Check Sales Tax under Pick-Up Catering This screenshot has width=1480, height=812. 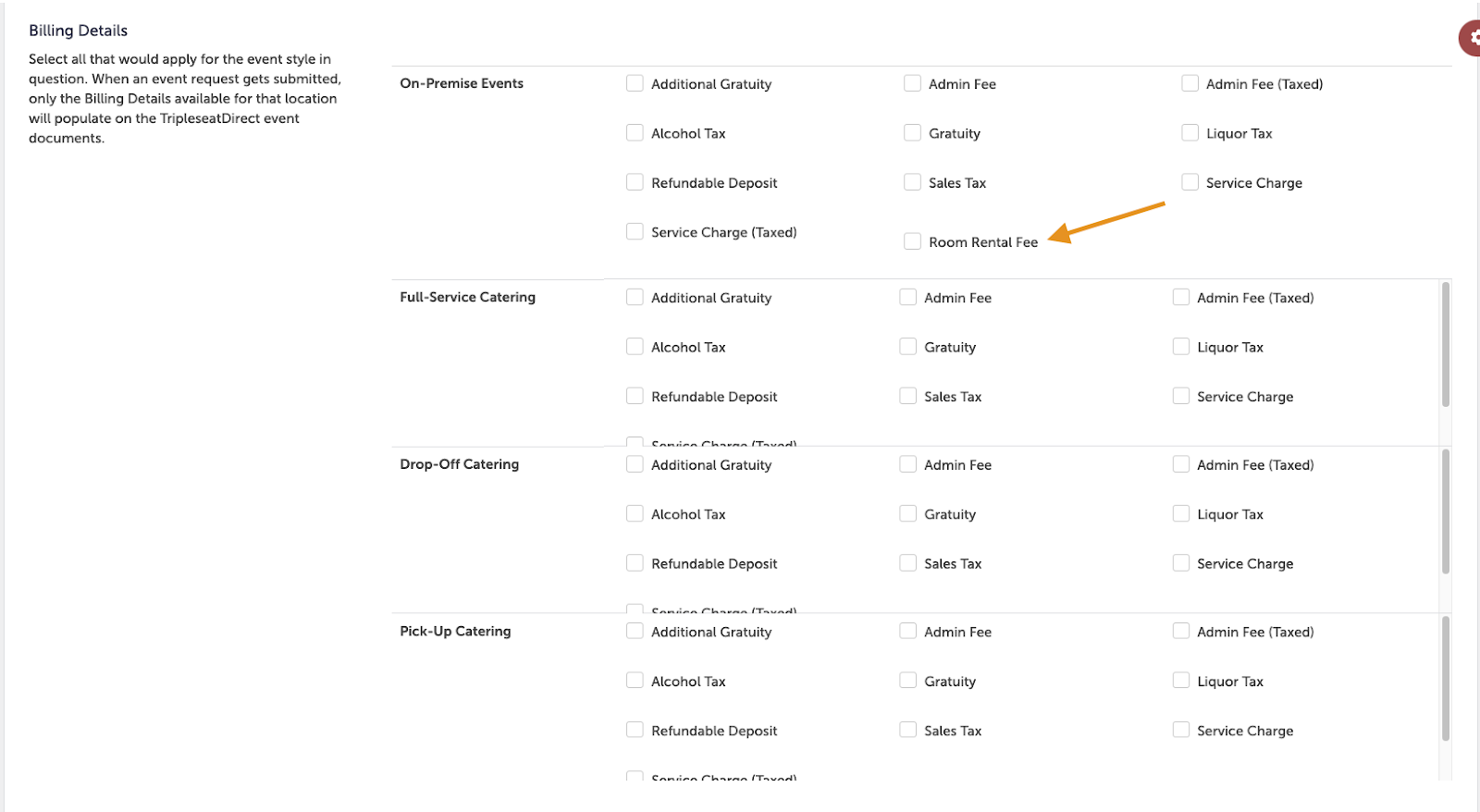(x=907, y=730)
